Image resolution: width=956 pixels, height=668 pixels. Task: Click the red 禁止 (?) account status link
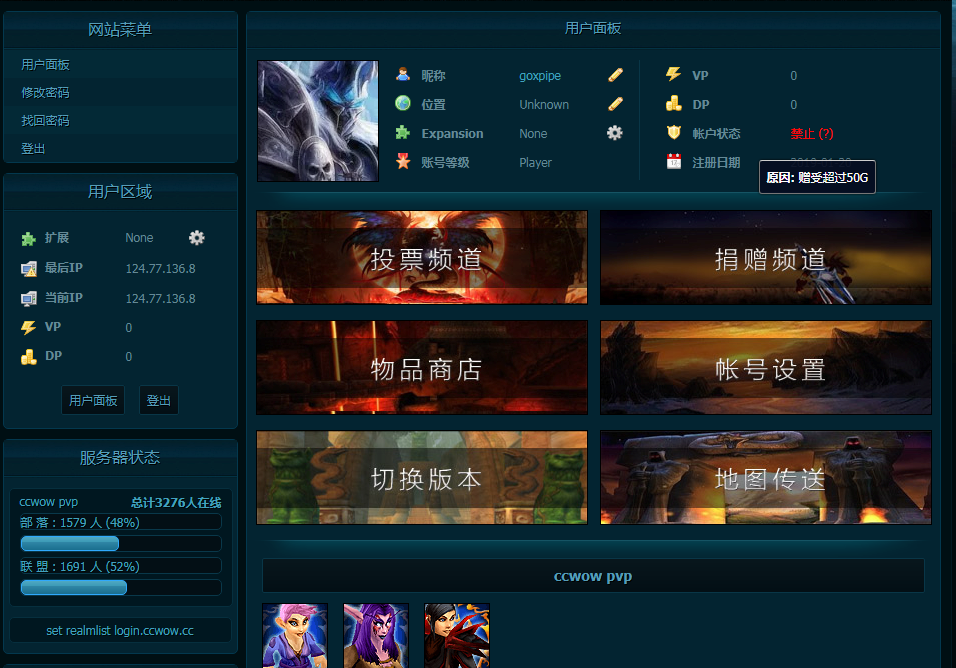click(x=811, y=134)
